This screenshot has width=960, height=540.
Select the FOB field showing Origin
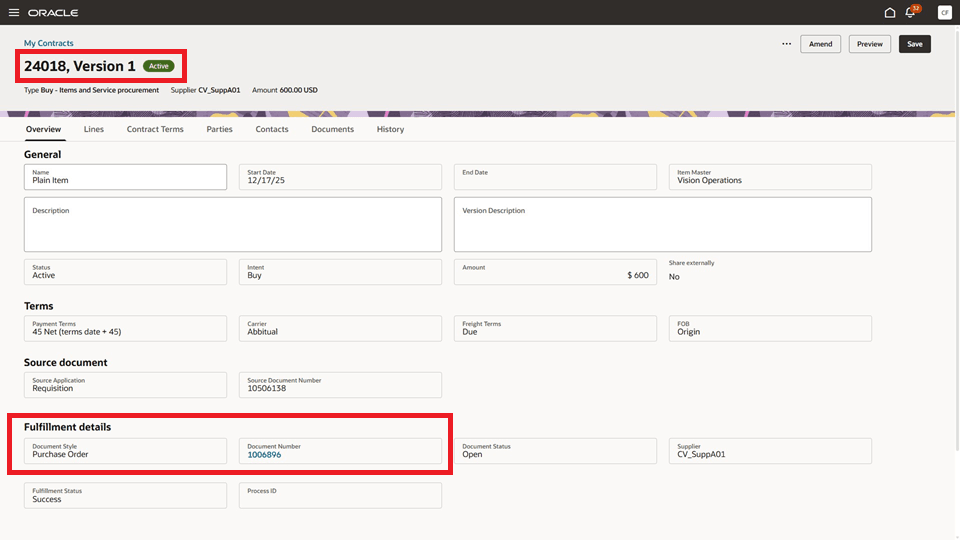(x=770, y=329)
